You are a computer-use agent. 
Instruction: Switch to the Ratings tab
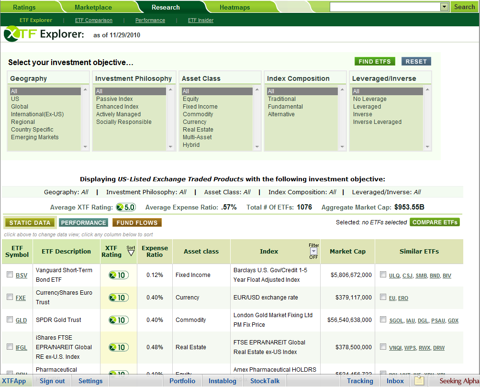pyautogui.click(x=24, y=7)
